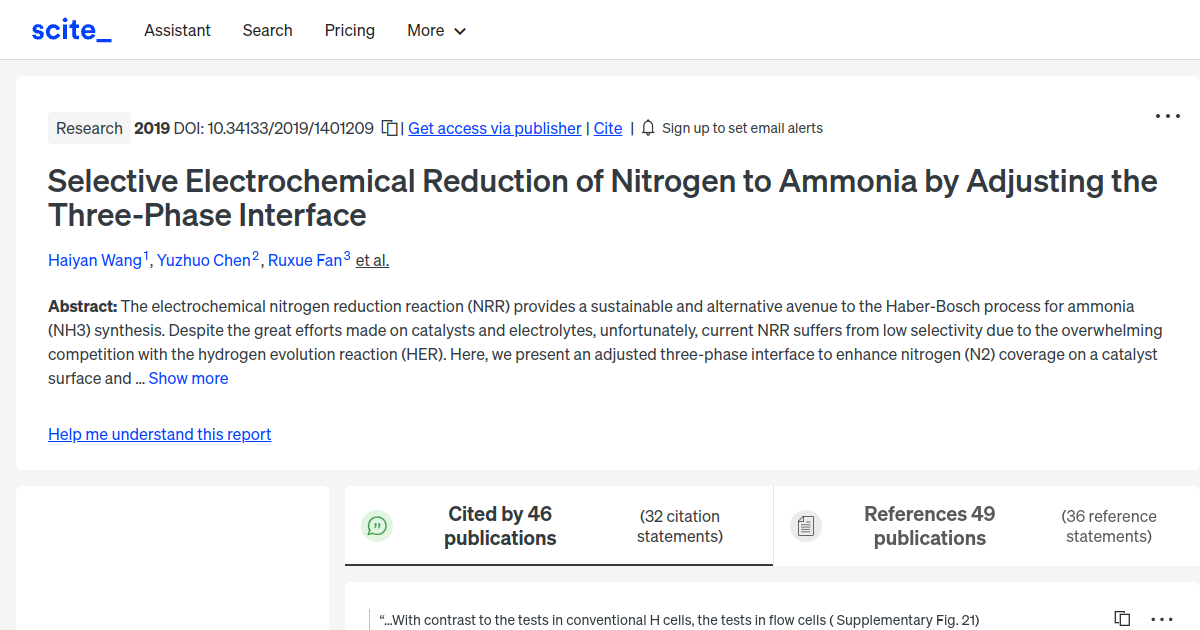Click the bell icon for email alerts

pos(648,128)
